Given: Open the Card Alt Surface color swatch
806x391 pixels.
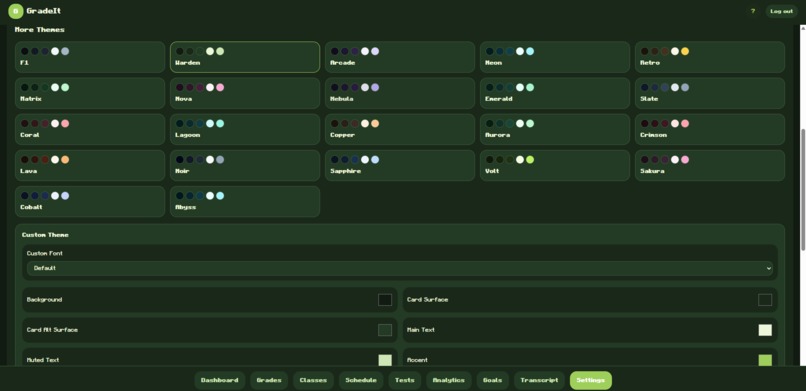Looking at the screenshot, I should click(385, 330).
